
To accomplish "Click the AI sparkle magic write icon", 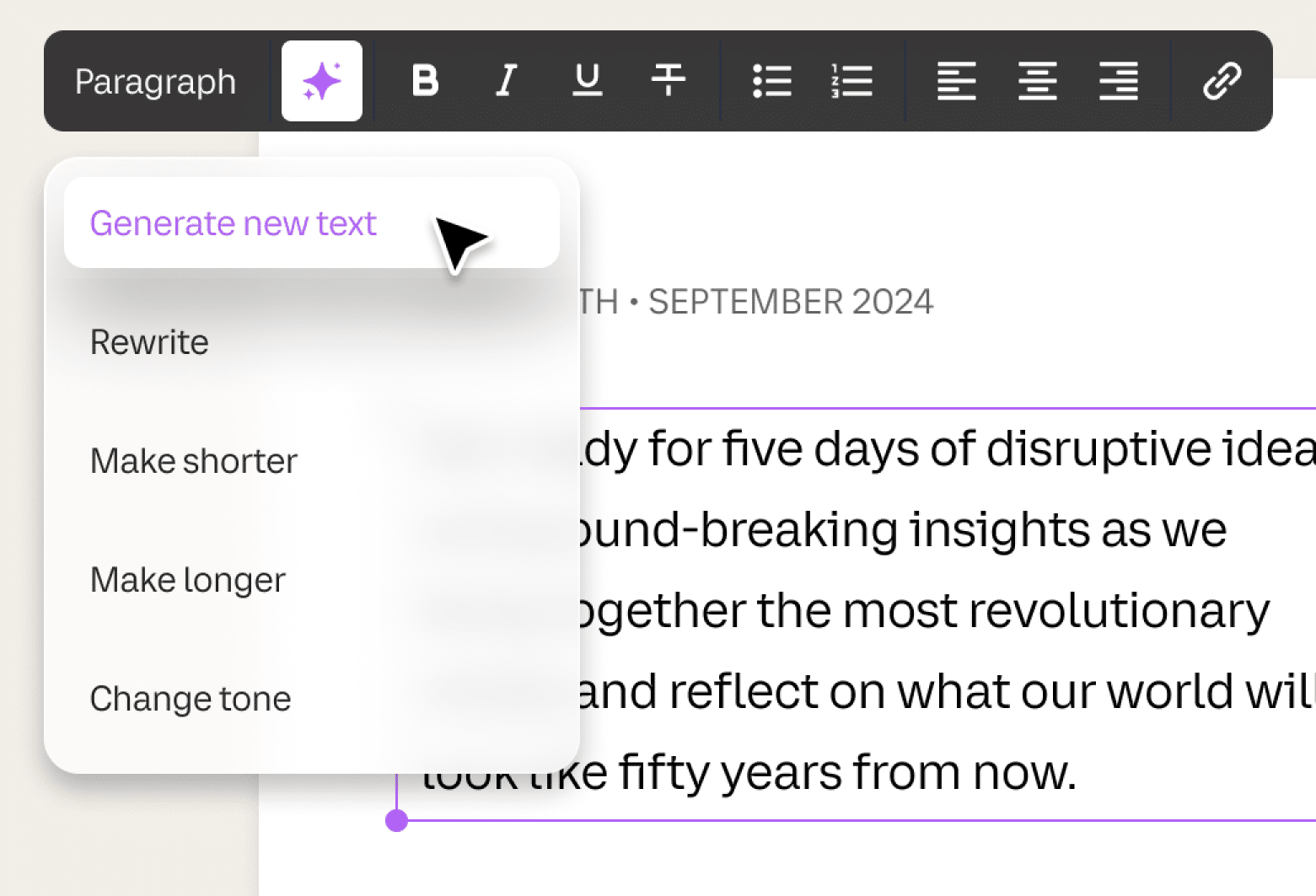I will pos(321,82).
